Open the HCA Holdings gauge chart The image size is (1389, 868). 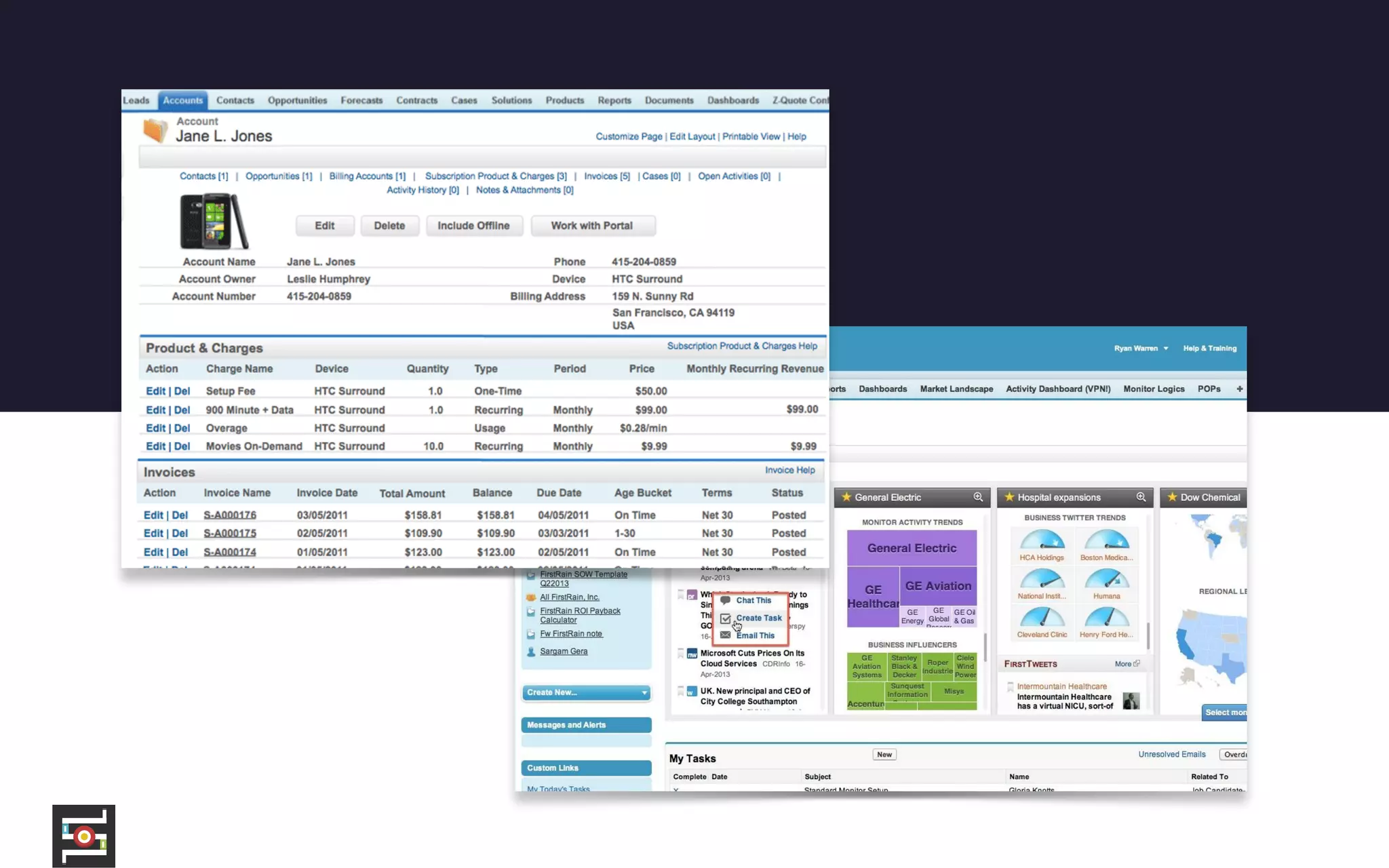pyautogui.click(x=1042, y=542)
